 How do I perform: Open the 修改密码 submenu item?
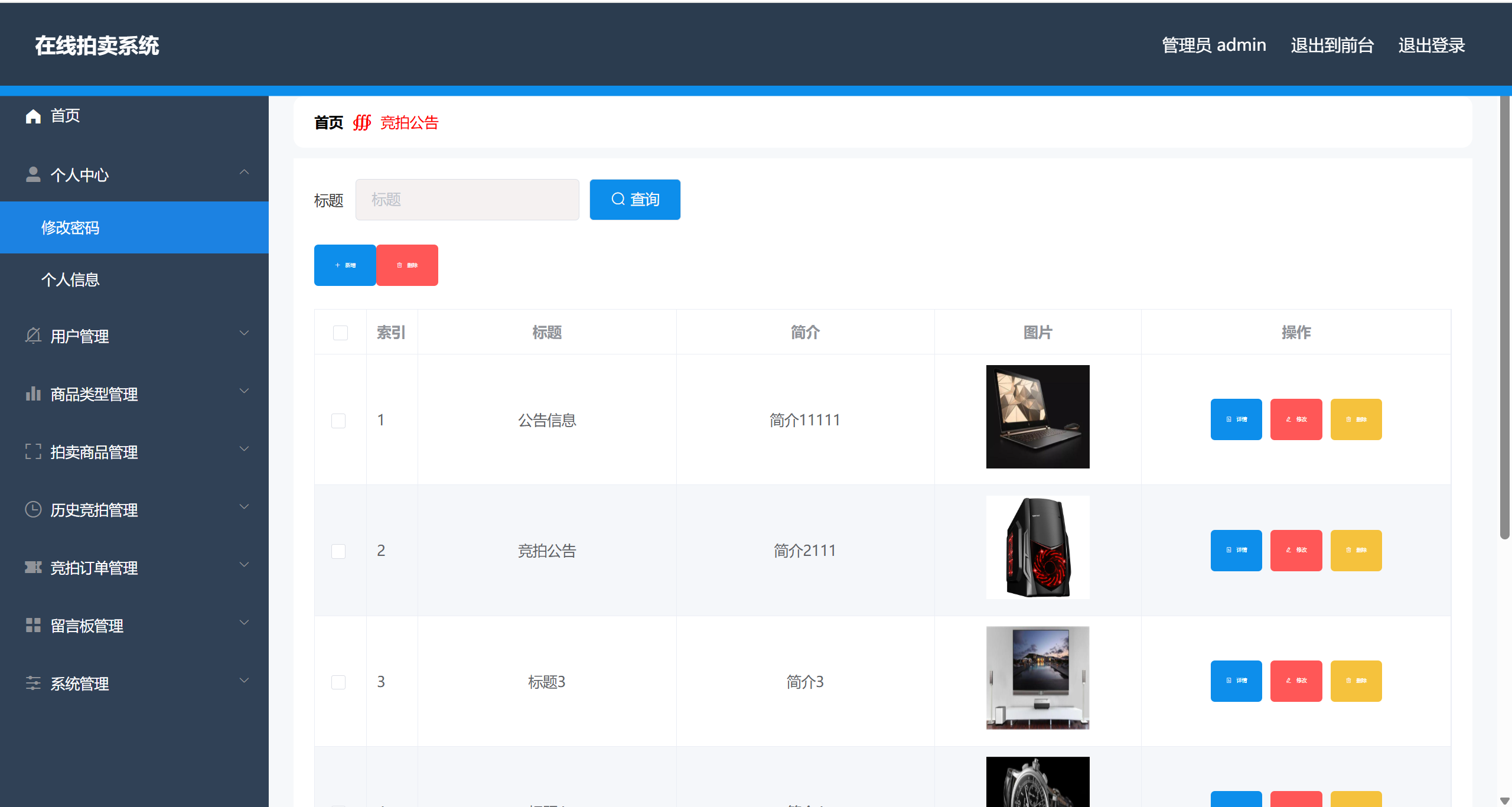click(x=70, y=227)
